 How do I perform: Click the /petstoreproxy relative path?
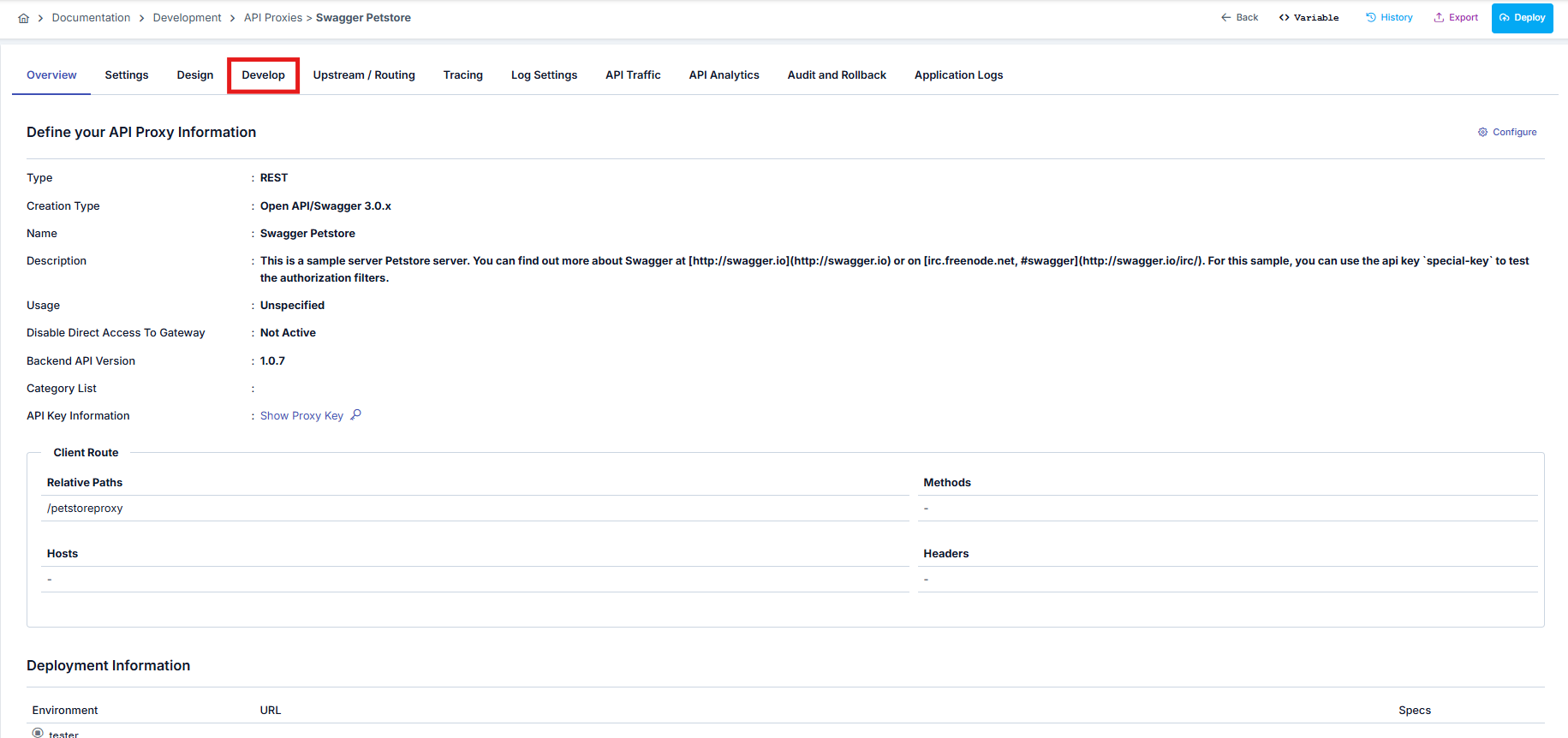[85, 509]
